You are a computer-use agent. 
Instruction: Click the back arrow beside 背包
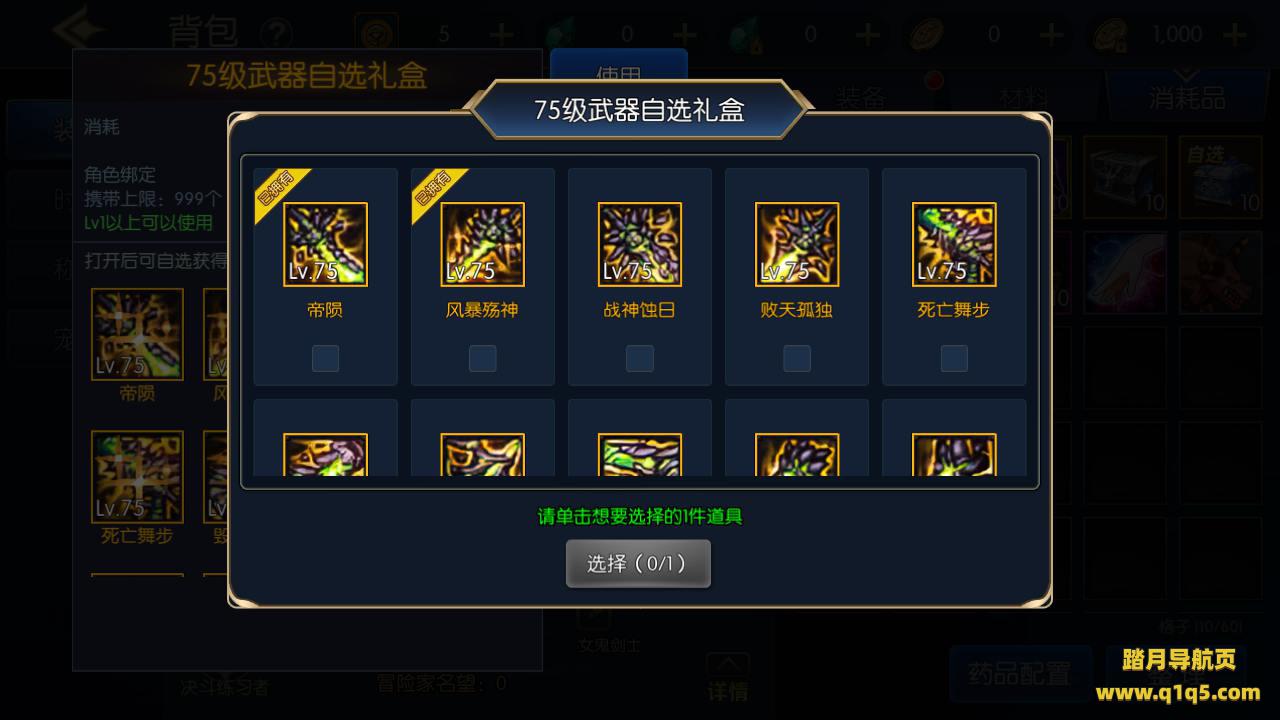click(80, 32)
